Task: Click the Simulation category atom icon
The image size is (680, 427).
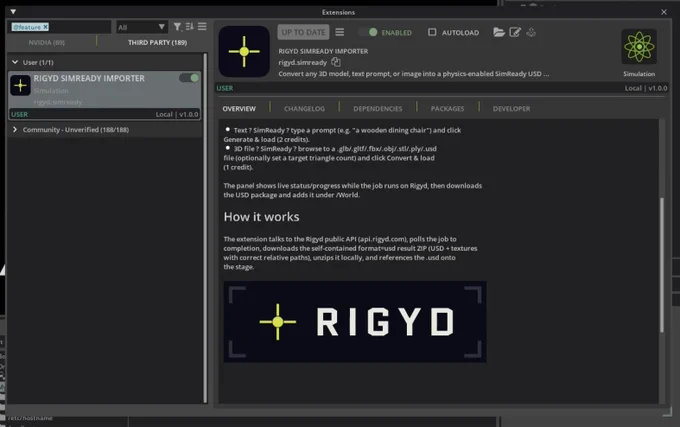Action: pos(639,46)
